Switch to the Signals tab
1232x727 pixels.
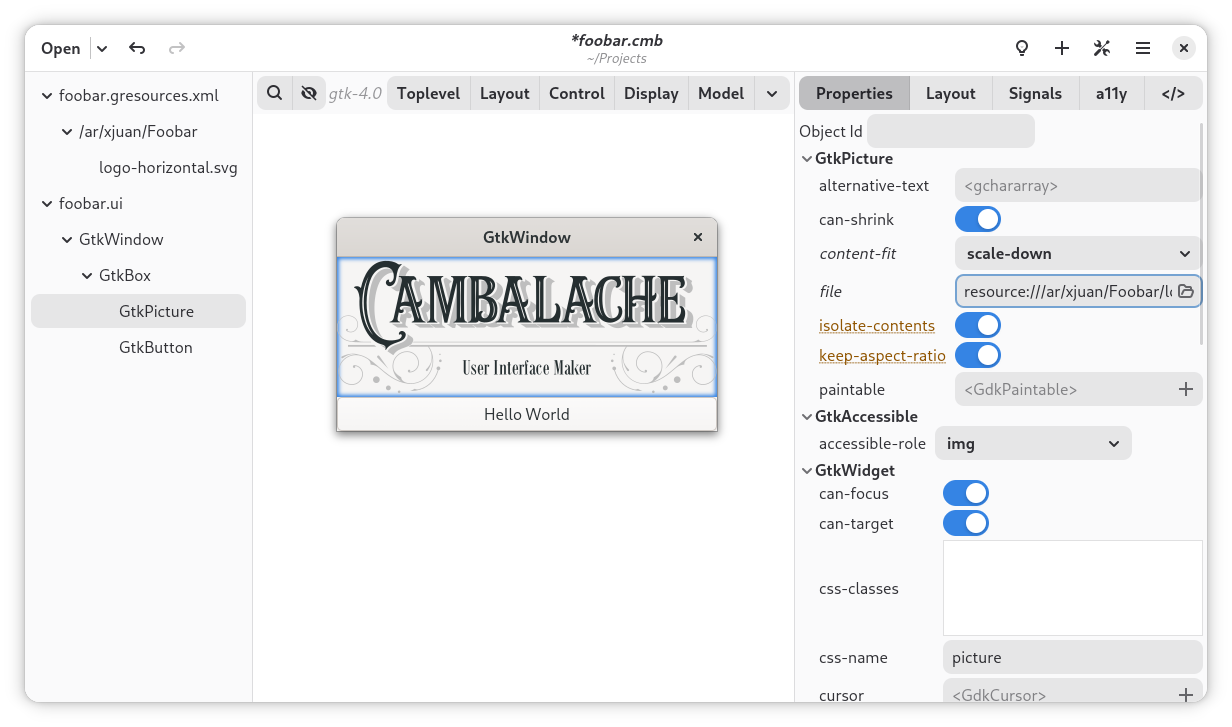pos(1035,93)
